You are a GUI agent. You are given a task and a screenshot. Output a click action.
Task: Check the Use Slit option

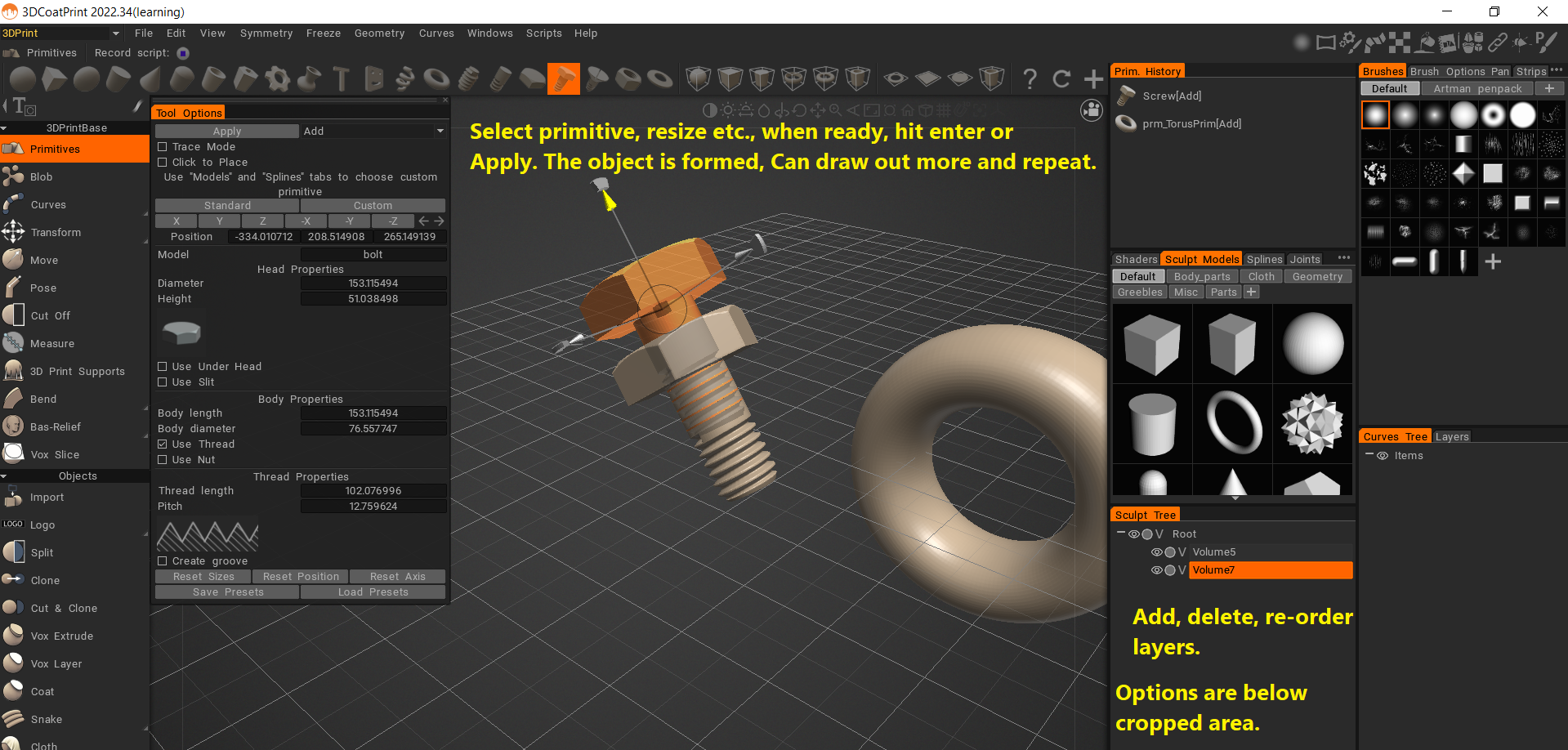coord(163,382)
